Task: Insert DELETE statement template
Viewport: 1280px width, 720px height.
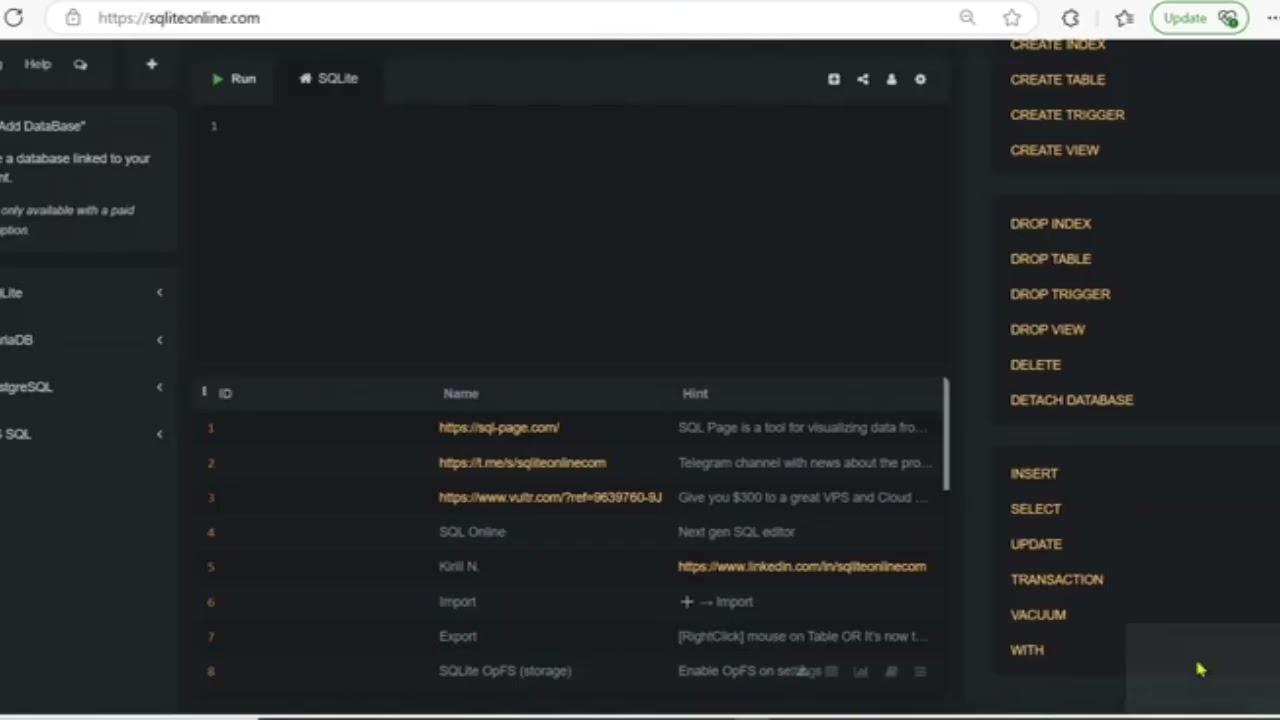Action: coord(1035,365)
